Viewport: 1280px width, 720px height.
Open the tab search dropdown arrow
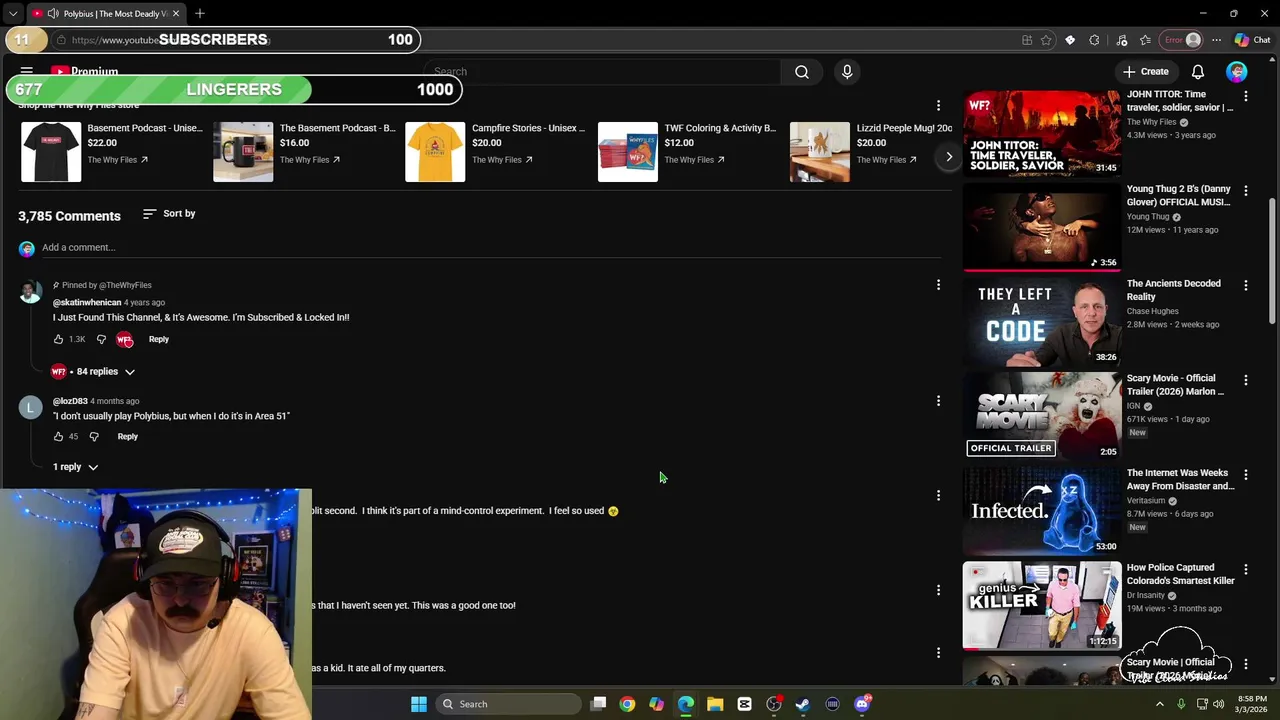click(x=12, y=14)
